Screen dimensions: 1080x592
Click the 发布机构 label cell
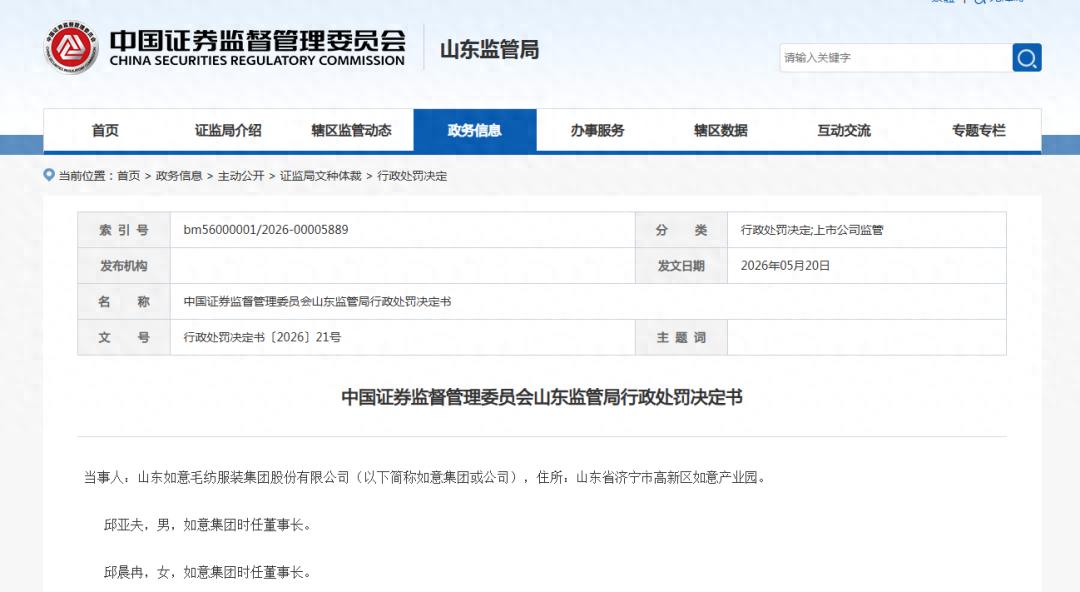click(x=124, y=265)
